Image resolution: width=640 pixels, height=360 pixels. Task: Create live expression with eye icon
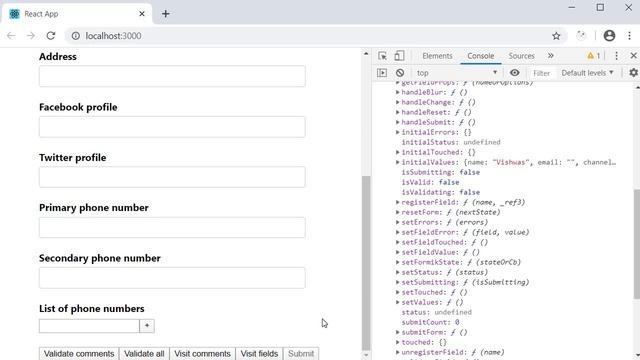[x=515, y=73]
